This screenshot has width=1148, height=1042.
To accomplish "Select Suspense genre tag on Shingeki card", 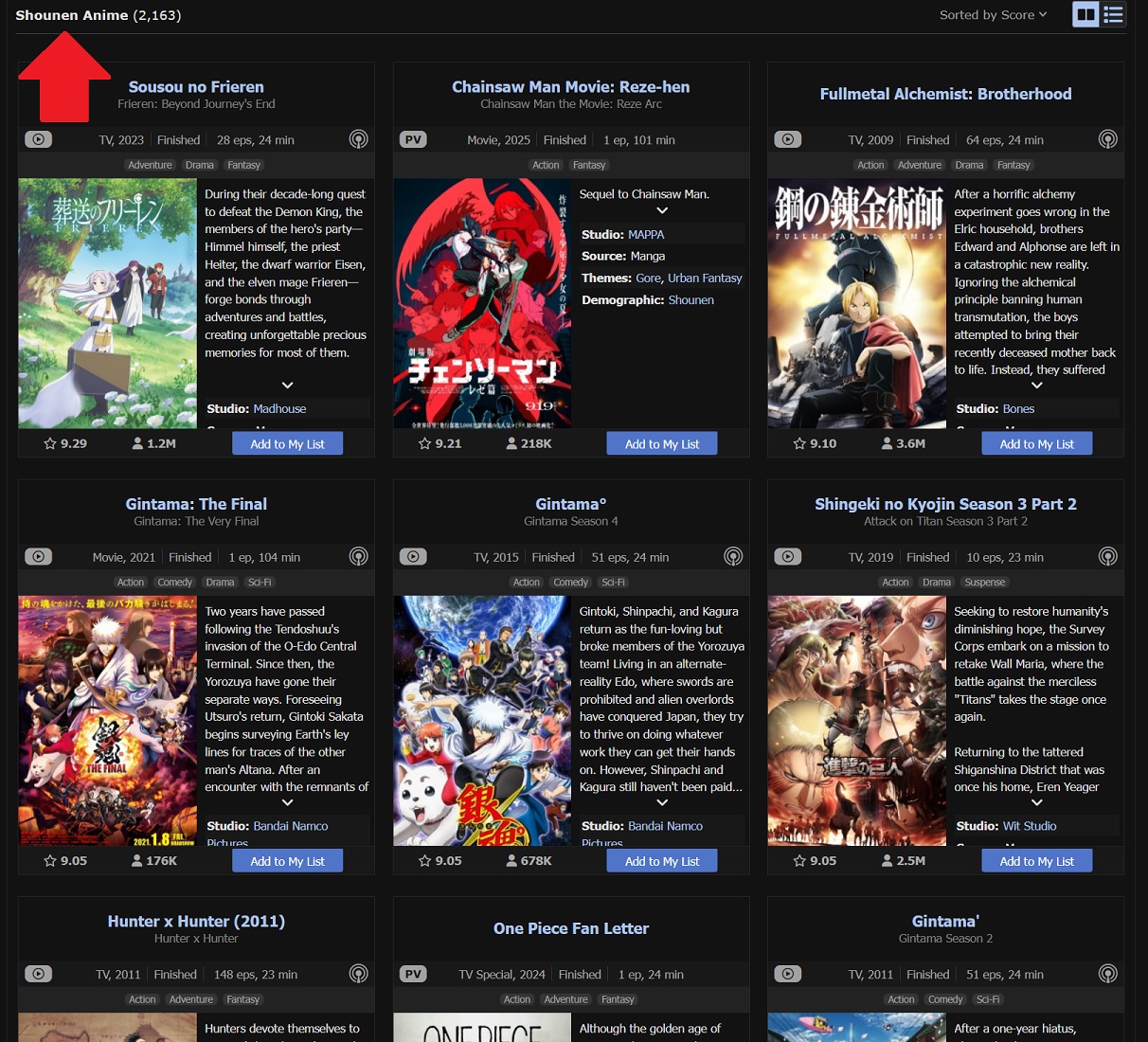I will point(985,582).
